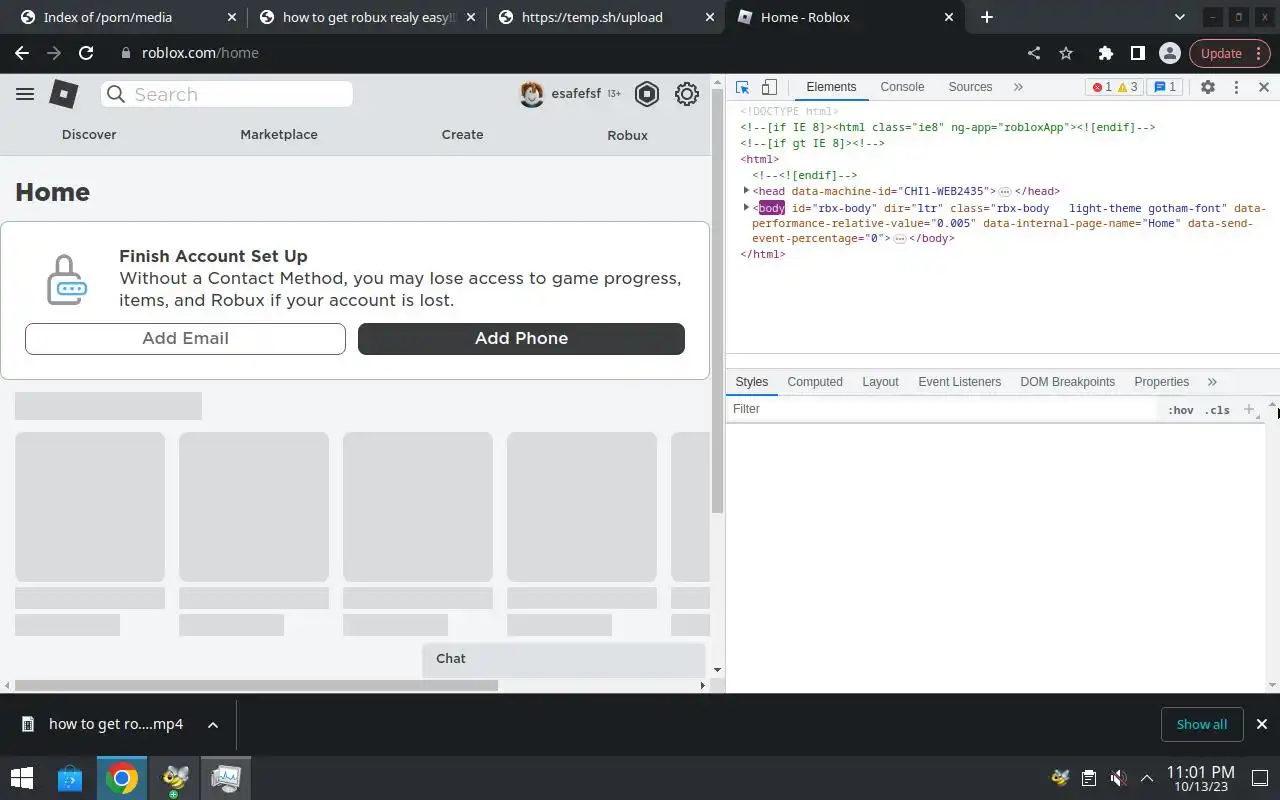
Task: Open the Layout pane tab
Action: (x=880, y=382)
